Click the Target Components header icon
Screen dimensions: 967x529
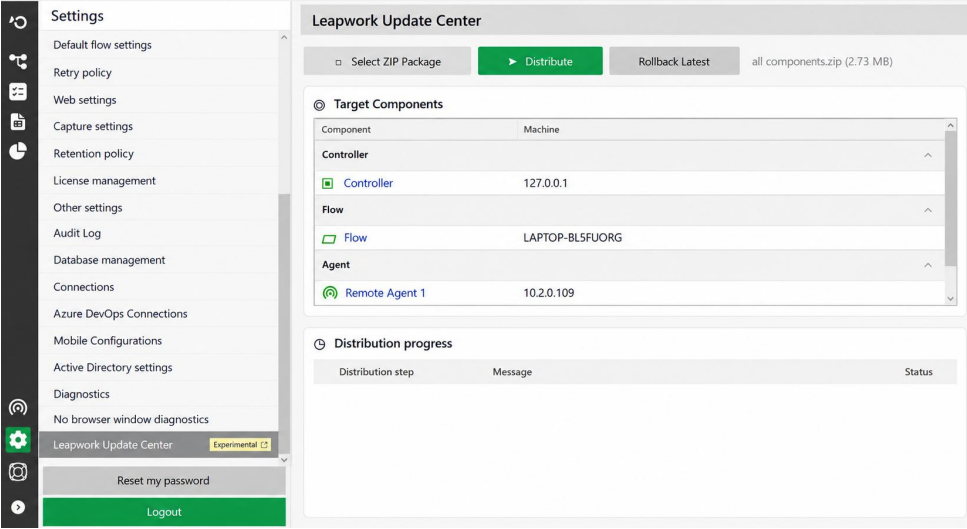tap(319, 105)
